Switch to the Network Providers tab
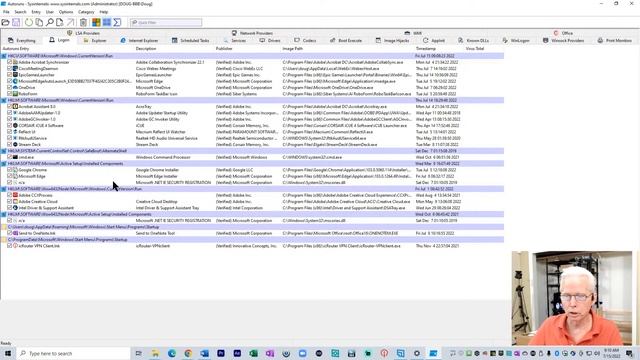This screenshot has height=360, width=640. pos(252,33)
